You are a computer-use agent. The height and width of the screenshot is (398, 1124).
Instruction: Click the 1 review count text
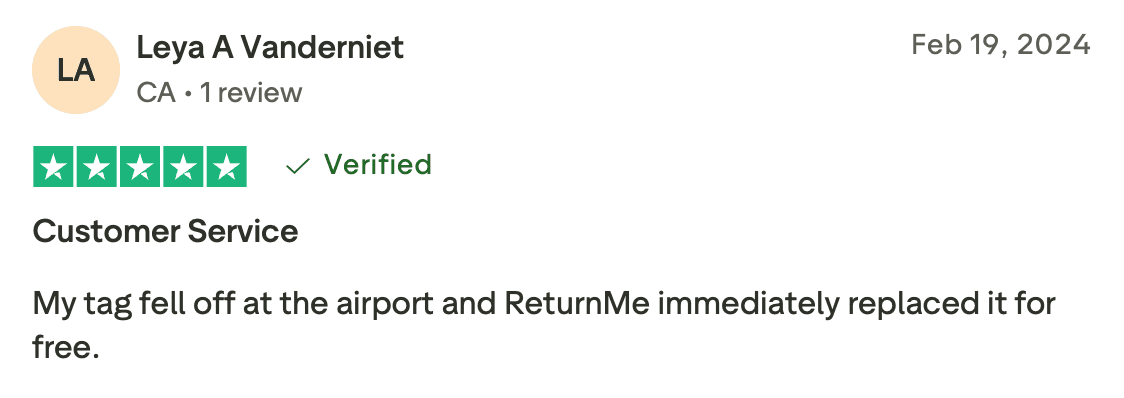(x=251, y=93)
